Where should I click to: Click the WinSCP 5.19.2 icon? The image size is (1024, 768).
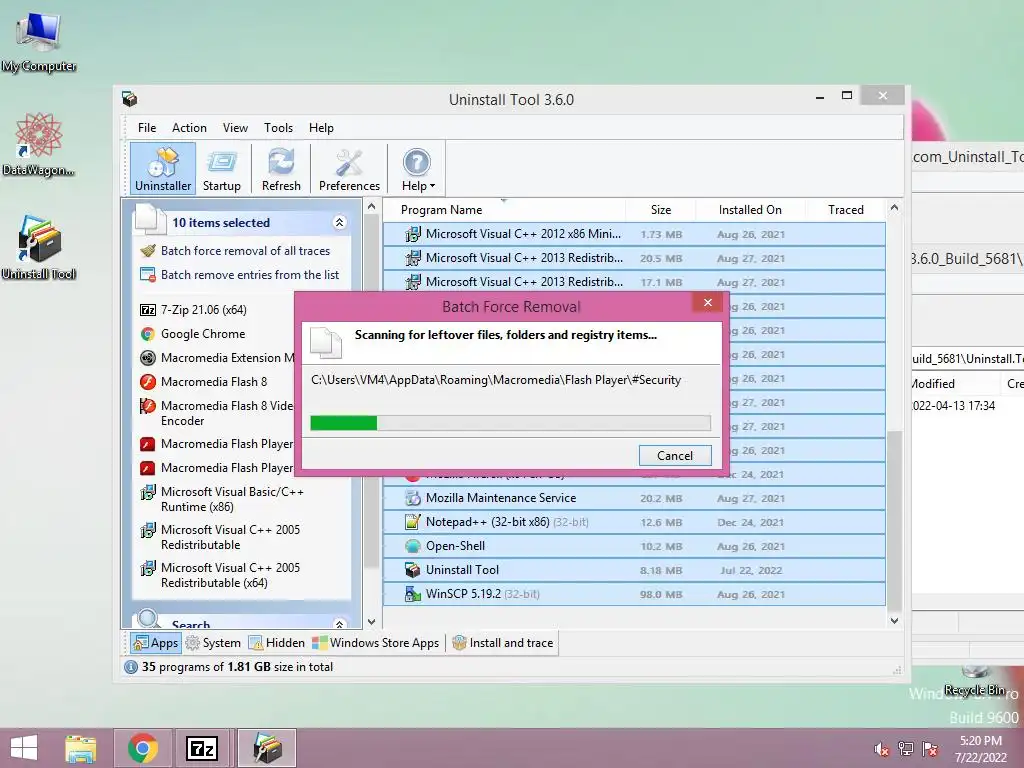(413, 594)
